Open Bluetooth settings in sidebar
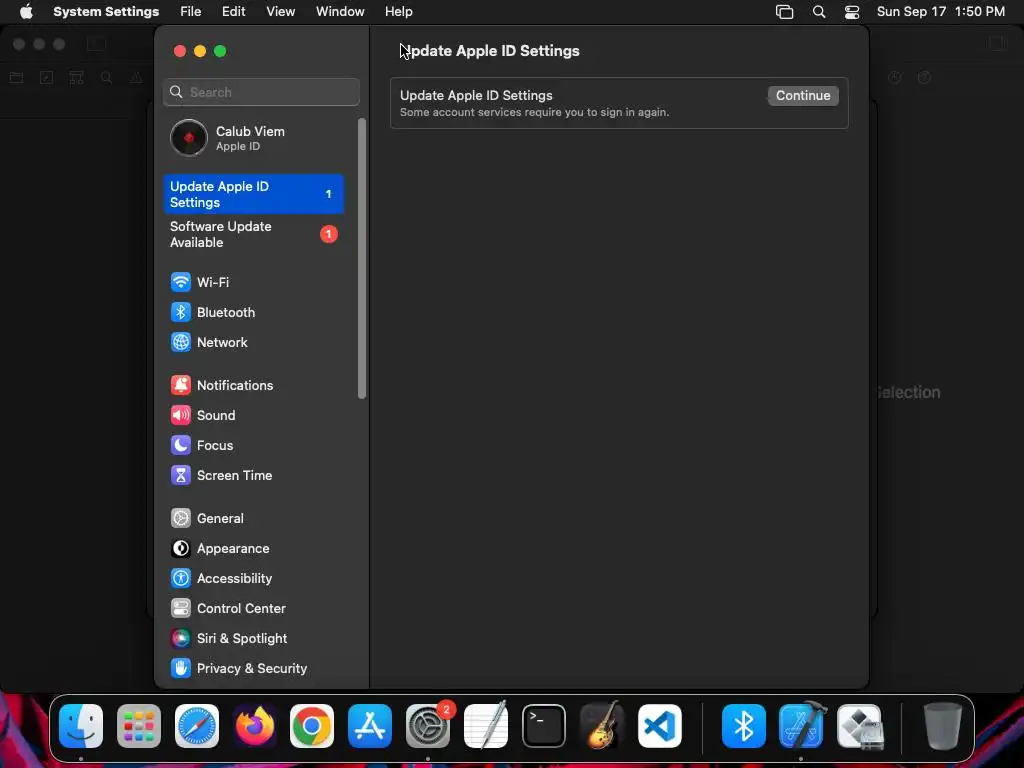The image size is (1024, 768). click(x=253, y=312)
